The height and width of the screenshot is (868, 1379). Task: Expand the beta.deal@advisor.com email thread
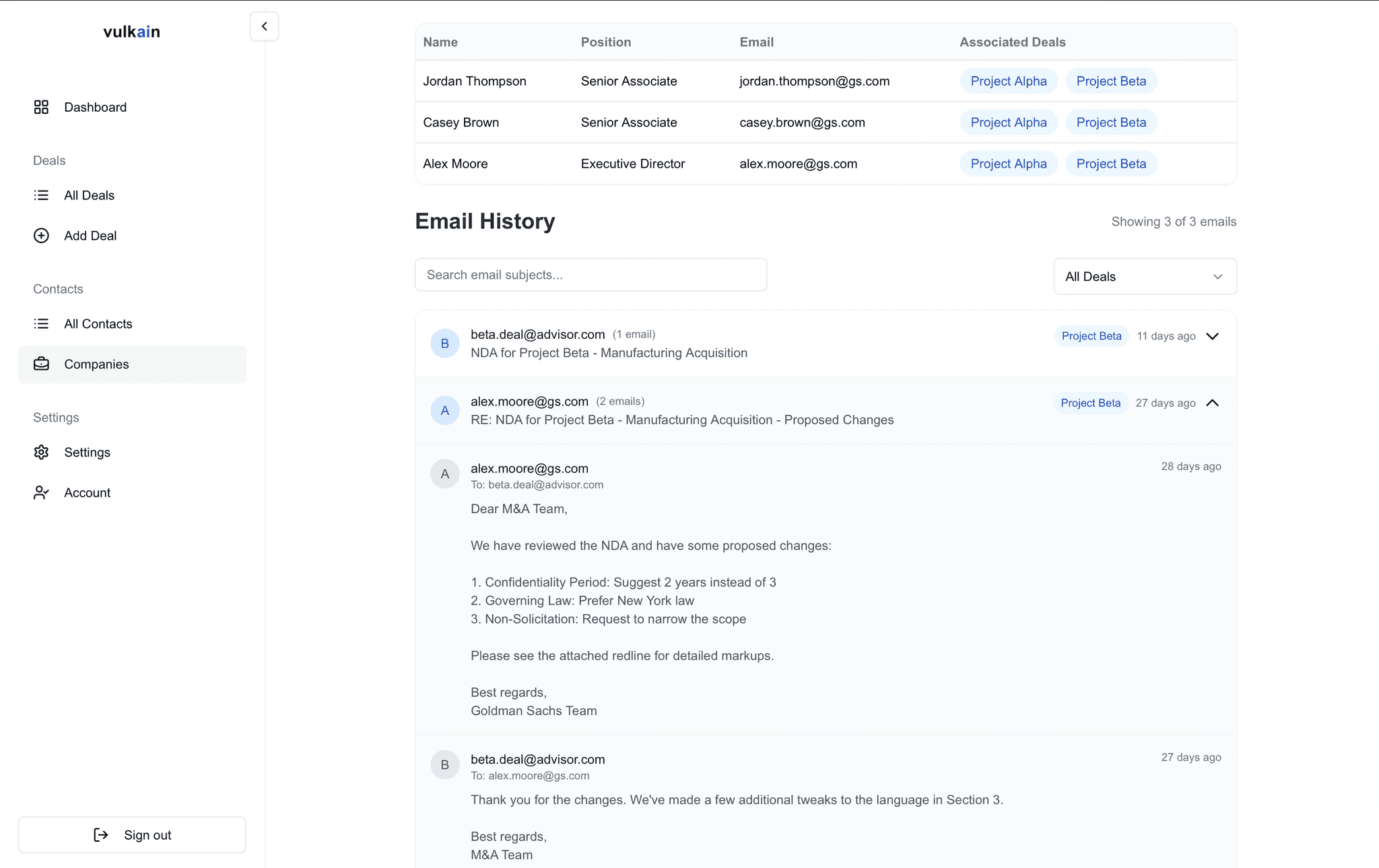(1212, 336)
